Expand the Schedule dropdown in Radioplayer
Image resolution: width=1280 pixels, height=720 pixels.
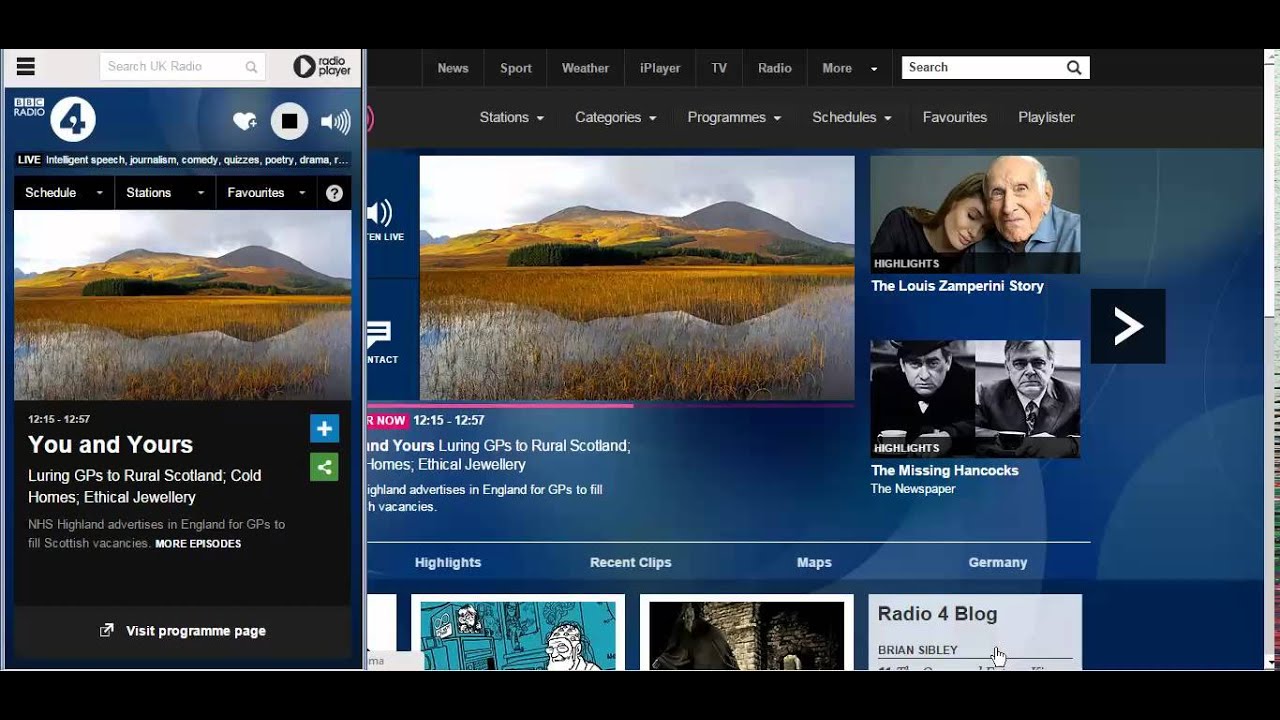pos(65,193)
